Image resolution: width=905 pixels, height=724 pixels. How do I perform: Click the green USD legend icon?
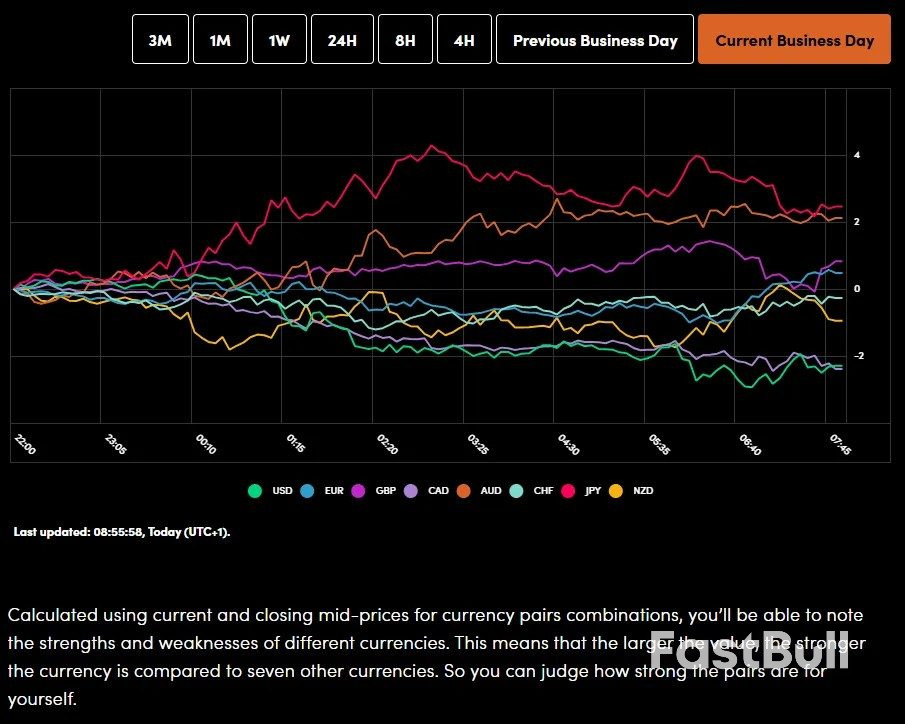point(257,491)
